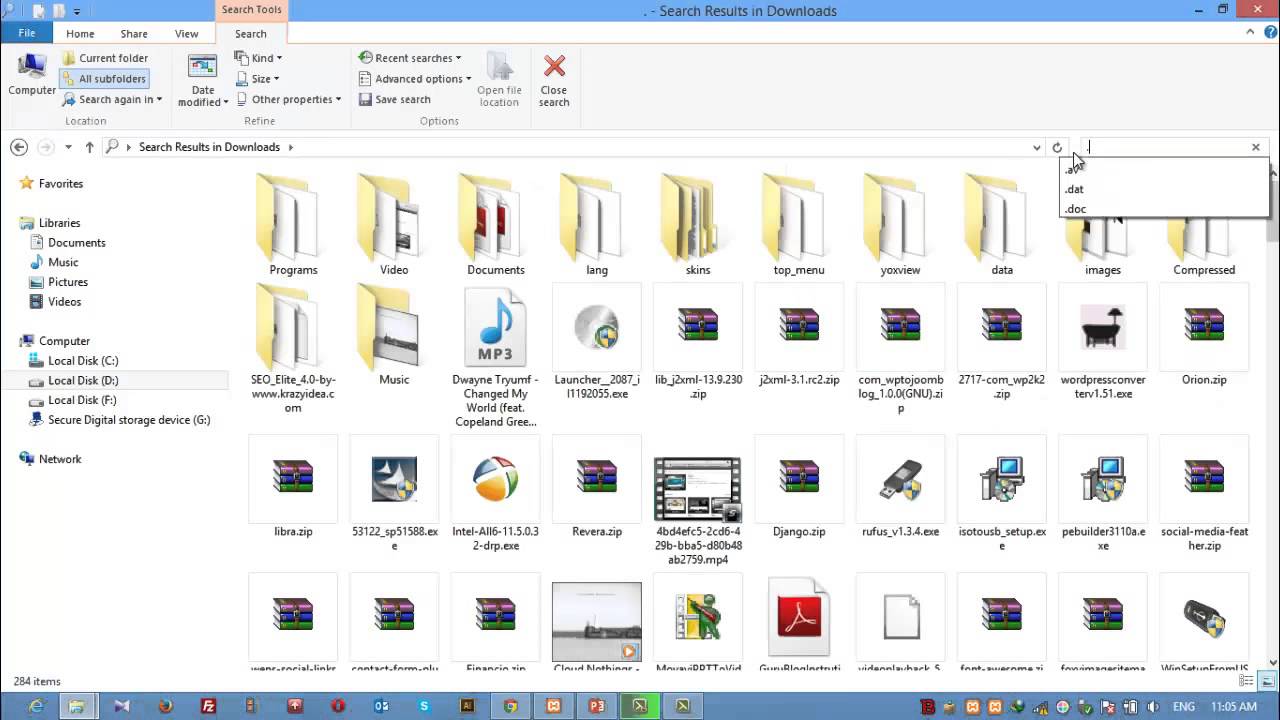Select Orion.zip archive icon
1280x720 pixels.
point(1204,325)
